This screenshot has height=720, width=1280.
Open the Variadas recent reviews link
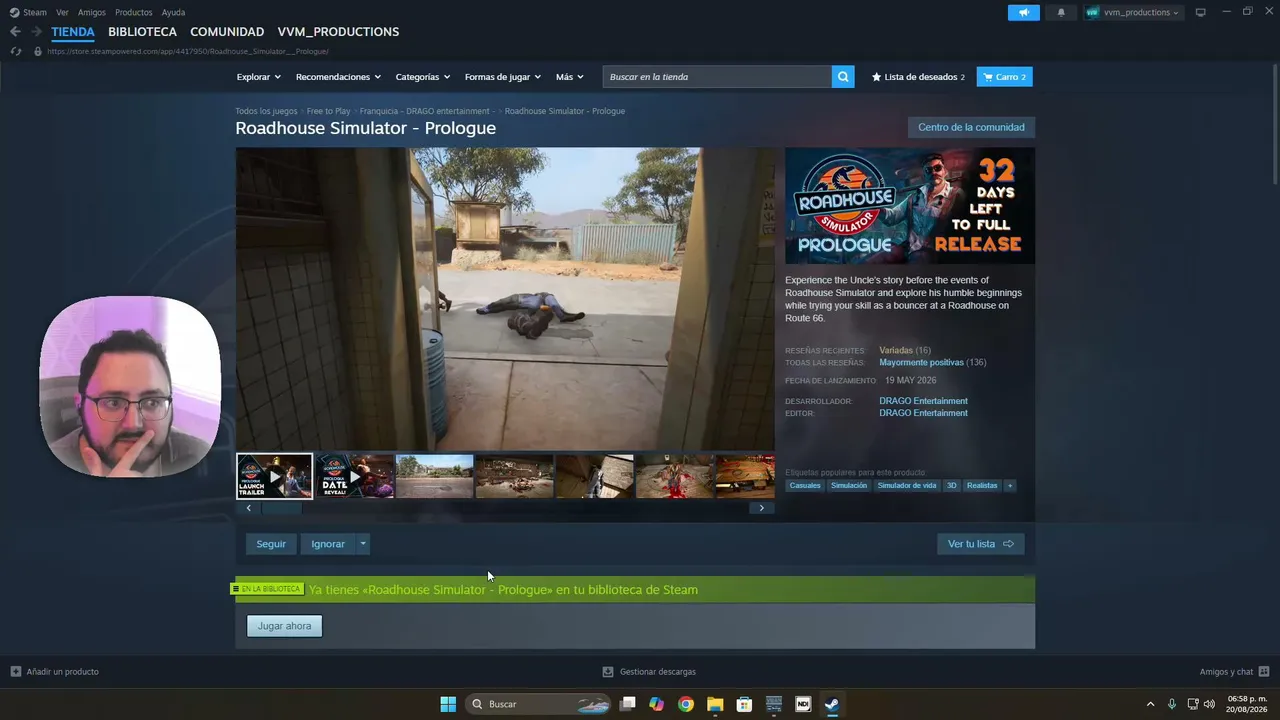(x=896, y=350)
